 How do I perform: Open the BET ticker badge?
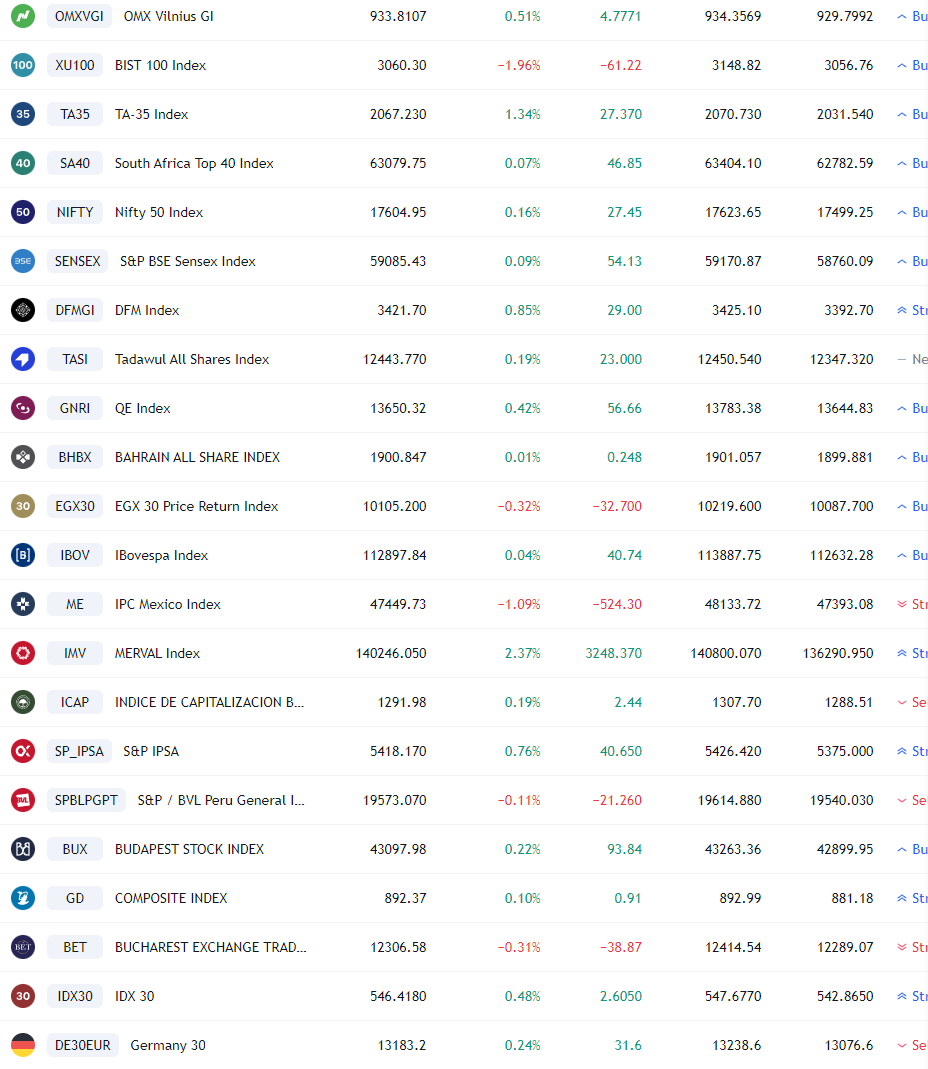[75, 948]
